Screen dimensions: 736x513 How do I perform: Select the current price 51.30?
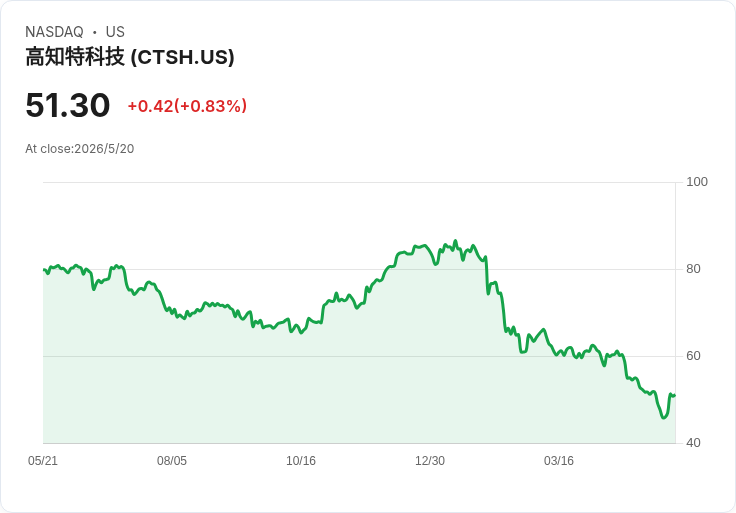68,105
